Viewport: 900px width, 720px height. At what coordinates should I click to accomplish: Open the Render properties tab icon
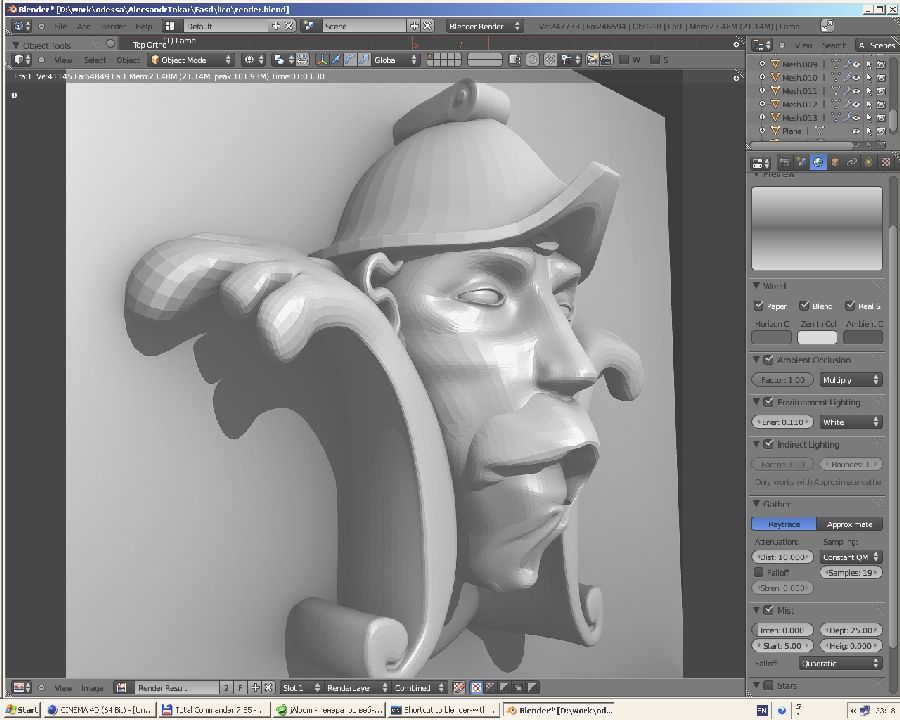[785, 162]
